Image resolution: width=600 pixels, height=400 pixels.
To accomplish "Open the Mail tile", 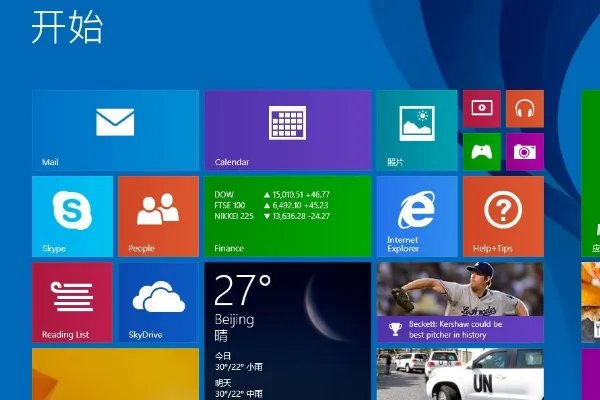I will coord(115,130).
